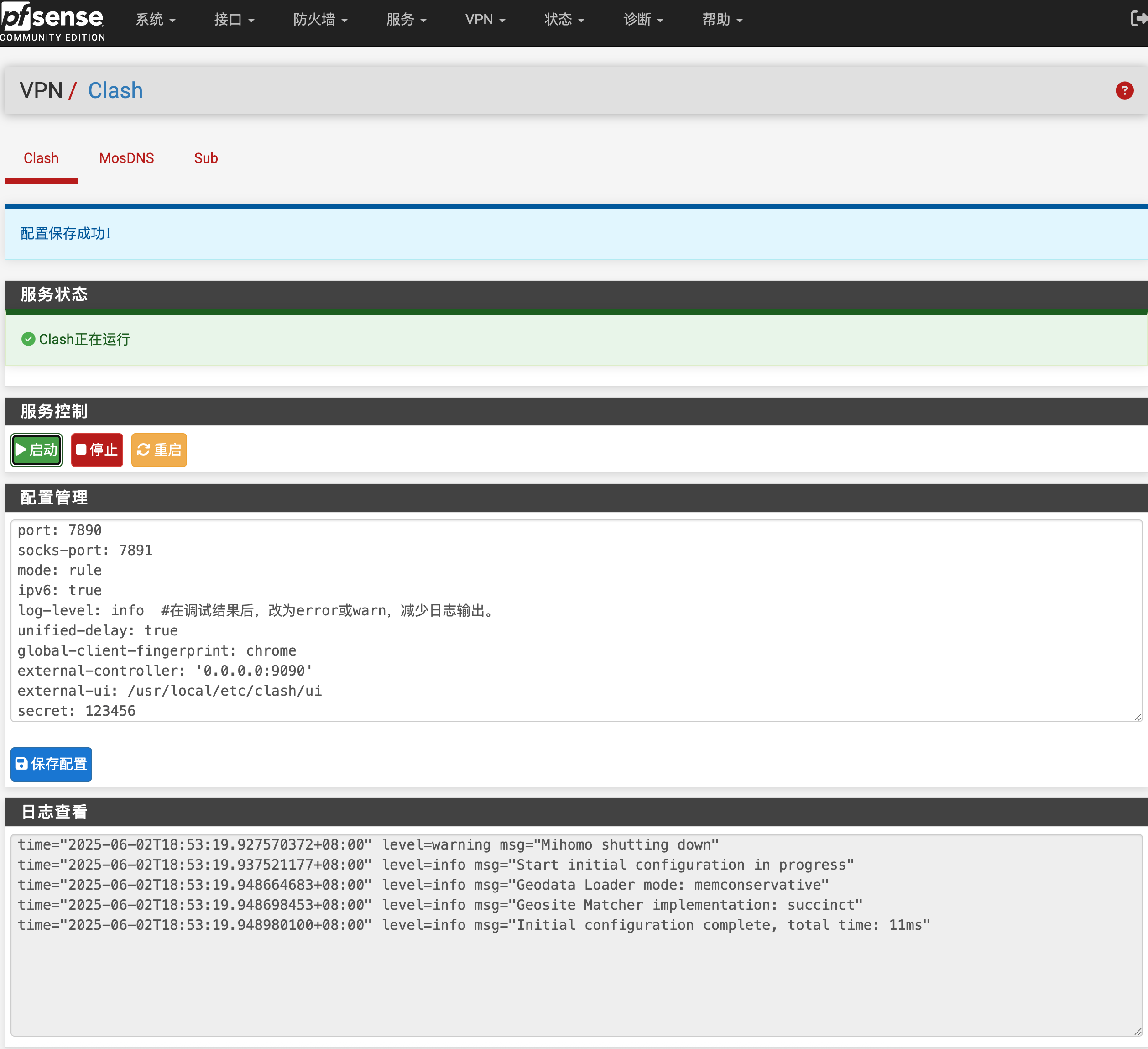
Task: Switch to the Sub tab
Action: pos(206,158)
